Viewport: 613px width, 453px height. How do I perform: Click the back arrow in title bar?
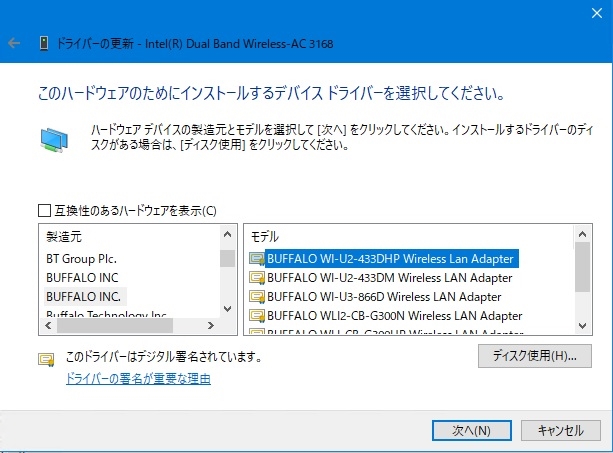[x=14, y=43]
